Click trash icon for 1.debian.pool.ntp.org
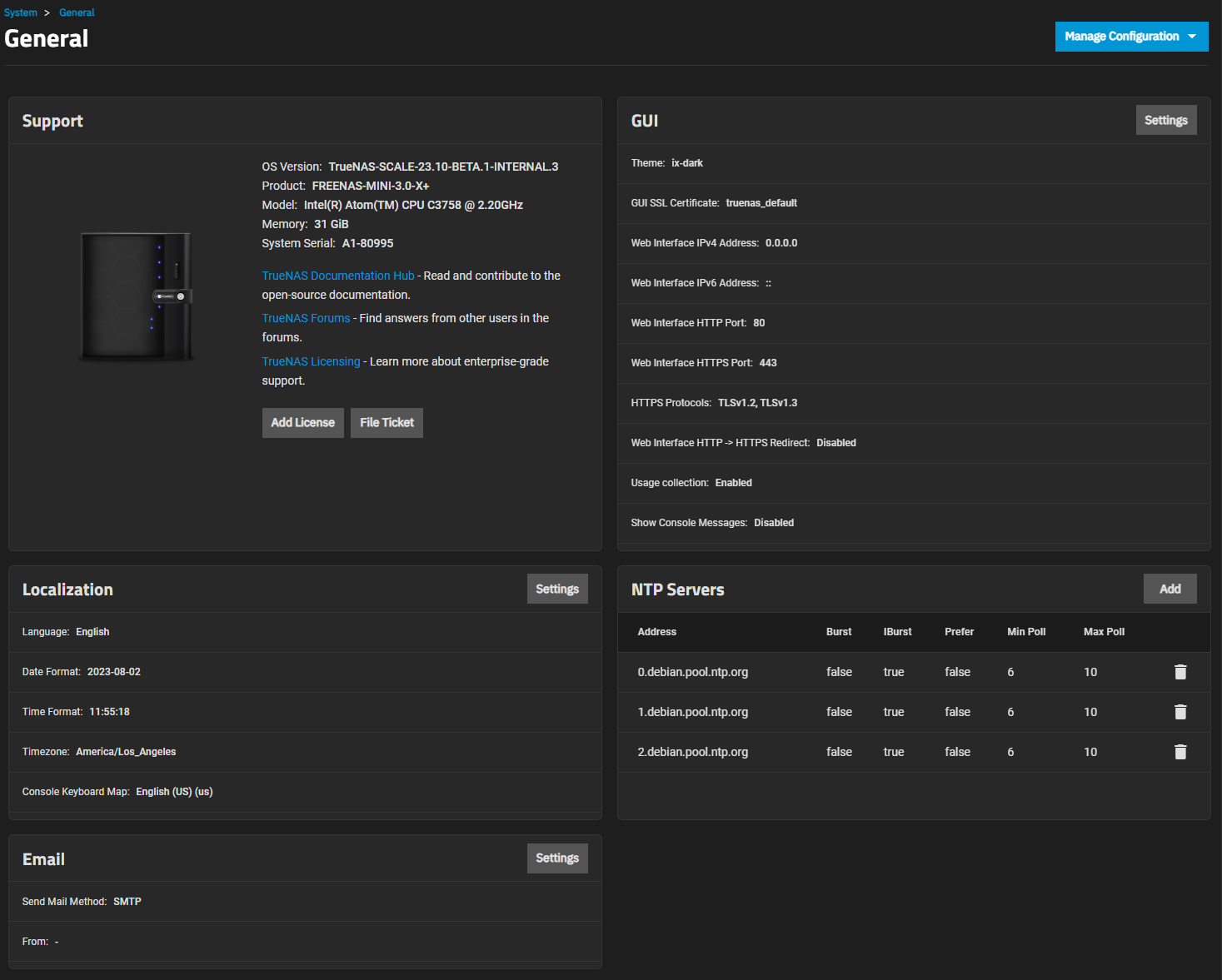The width and height of the screenshot is (1222, 980). coord(1180,712)
